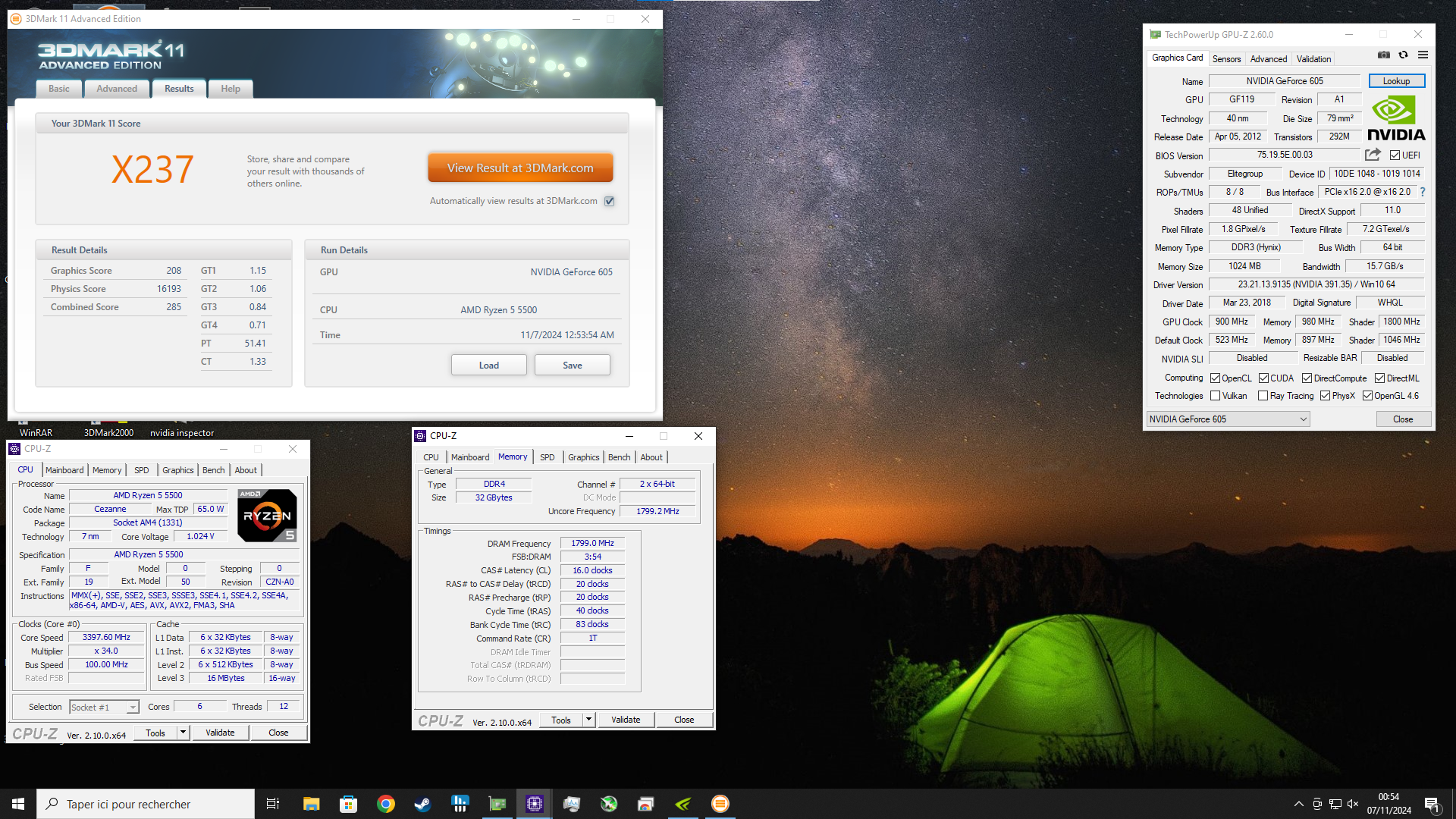The image size is (1456, 819).
Task: Toggle automatically view results at 3DMark.com
Action: coord(610,201)
